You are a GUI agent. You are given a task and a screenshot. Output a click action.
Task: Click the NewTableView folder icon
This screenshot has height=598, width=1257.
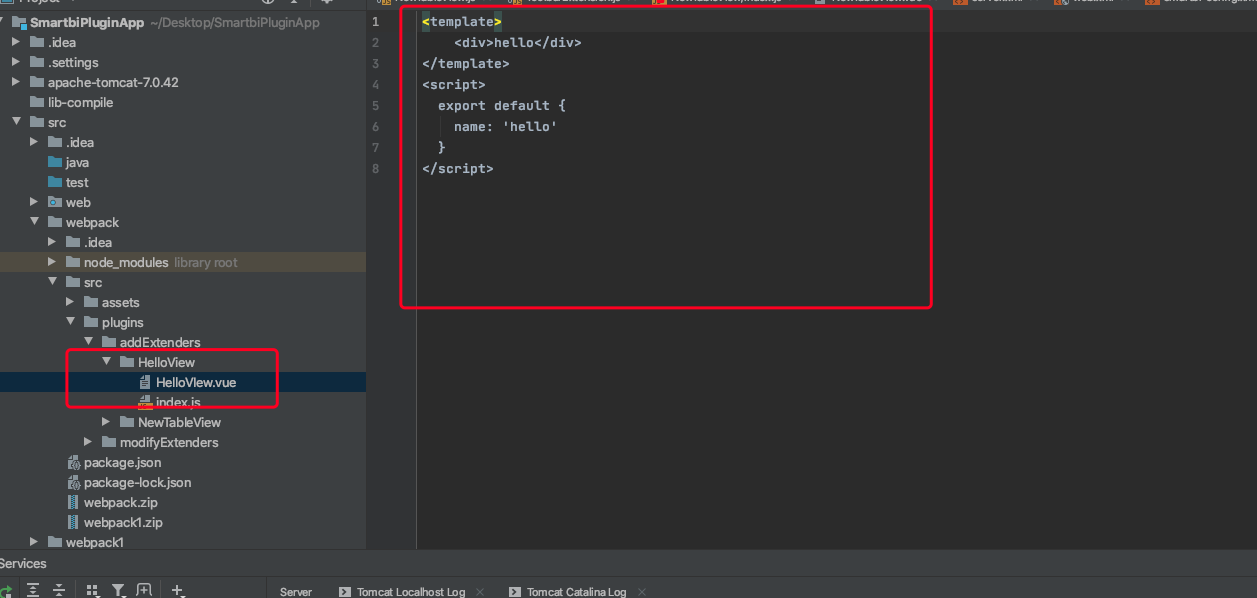click(x=127, y=422)
